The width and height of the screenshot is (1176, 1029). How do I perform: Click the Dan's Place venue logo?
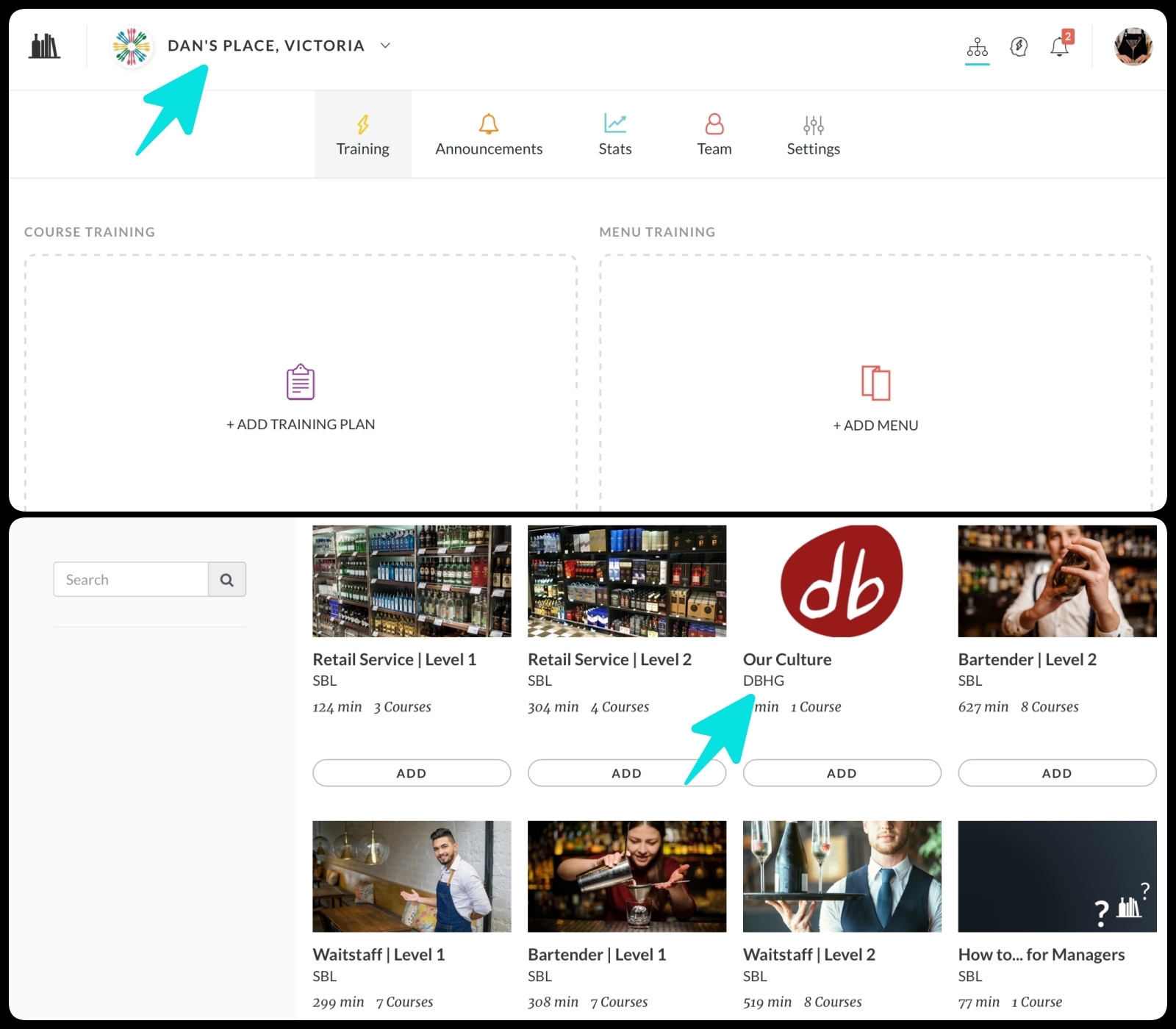click(x=132, y=46)
